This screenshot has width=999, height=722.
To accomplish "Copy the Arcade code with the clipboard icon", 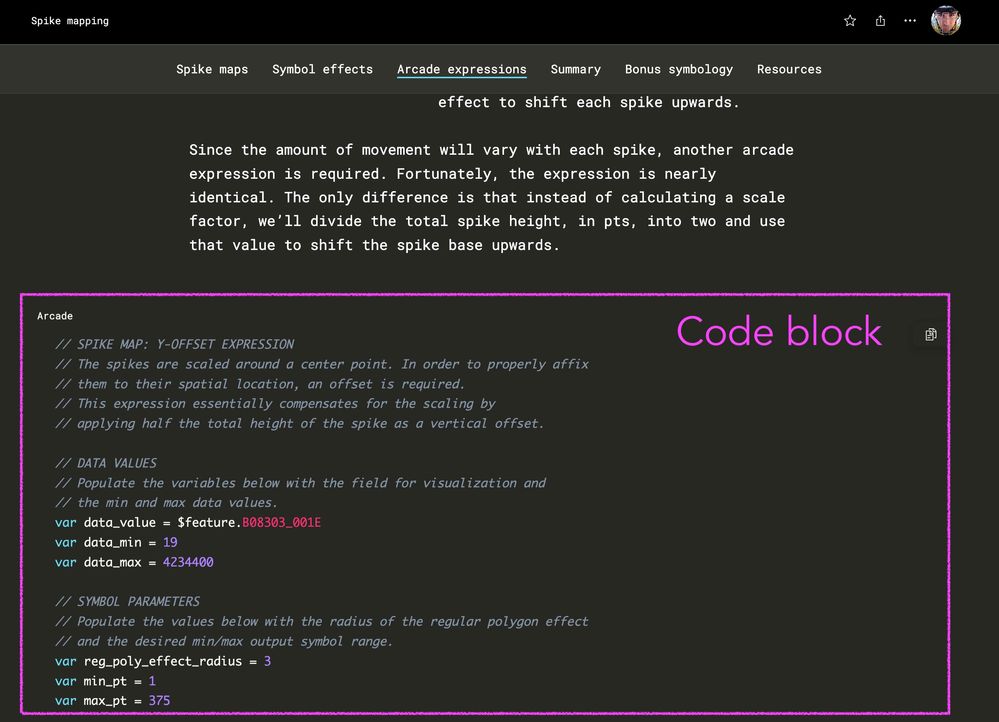I will tap(929, 335).
